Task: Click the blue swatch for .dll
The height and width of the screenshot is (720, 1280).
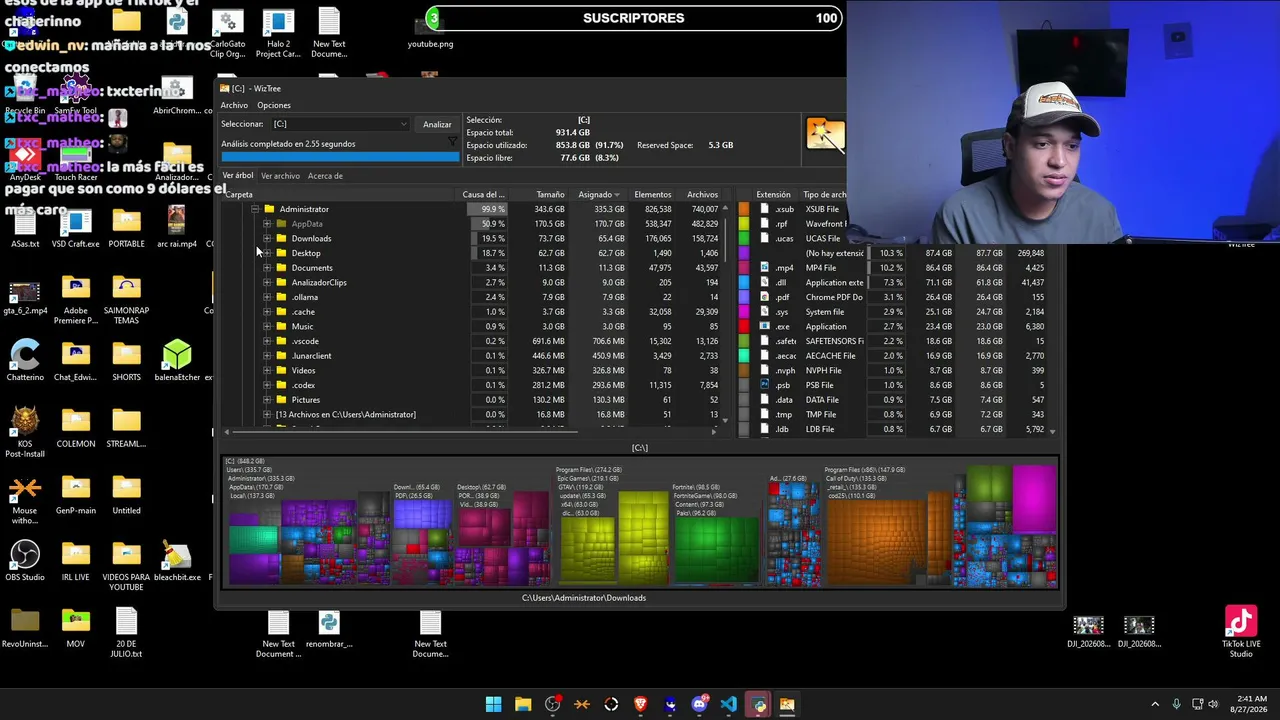Action: (x=744, y=282)
